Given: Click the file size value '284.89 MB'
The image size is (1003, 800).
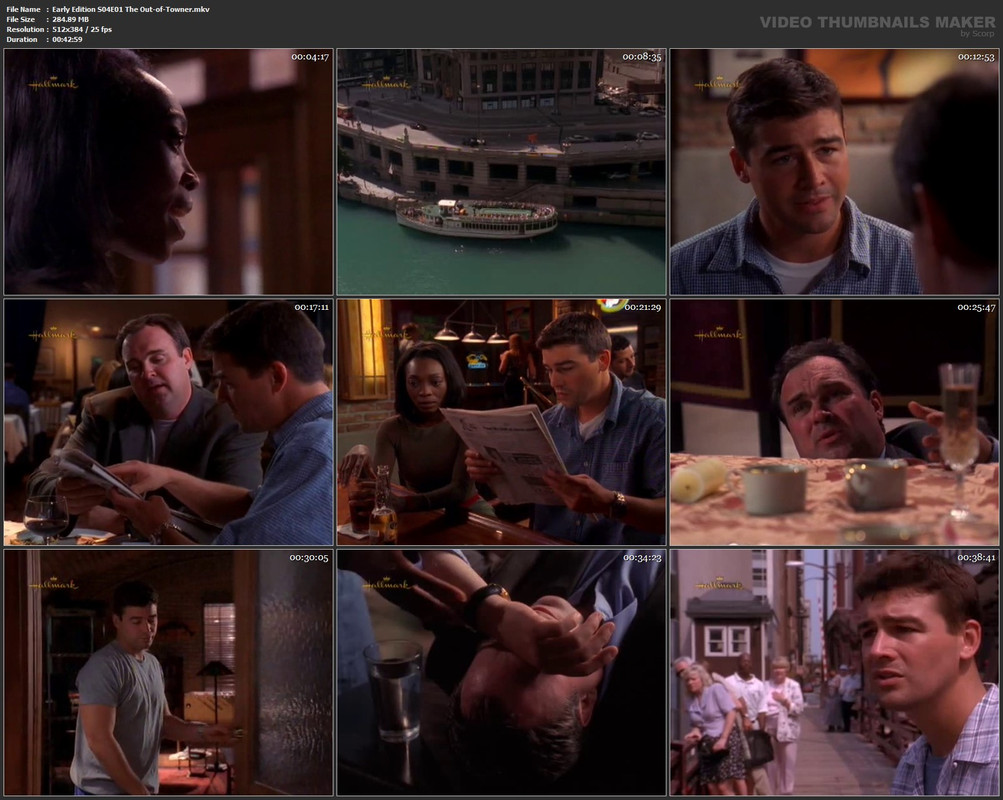Looking at the screenshot, I should (70, 19).
